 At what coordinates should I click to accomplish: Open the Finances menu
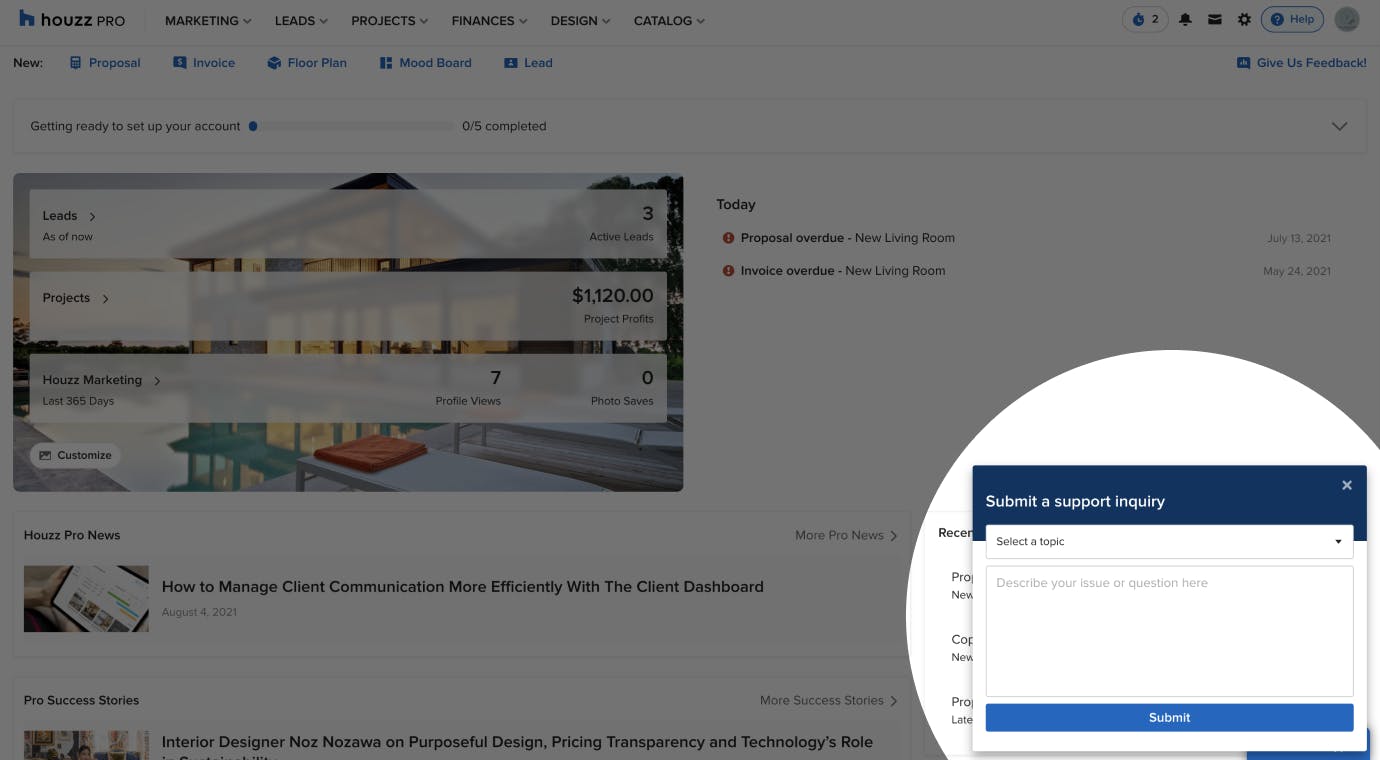point(489,20)
